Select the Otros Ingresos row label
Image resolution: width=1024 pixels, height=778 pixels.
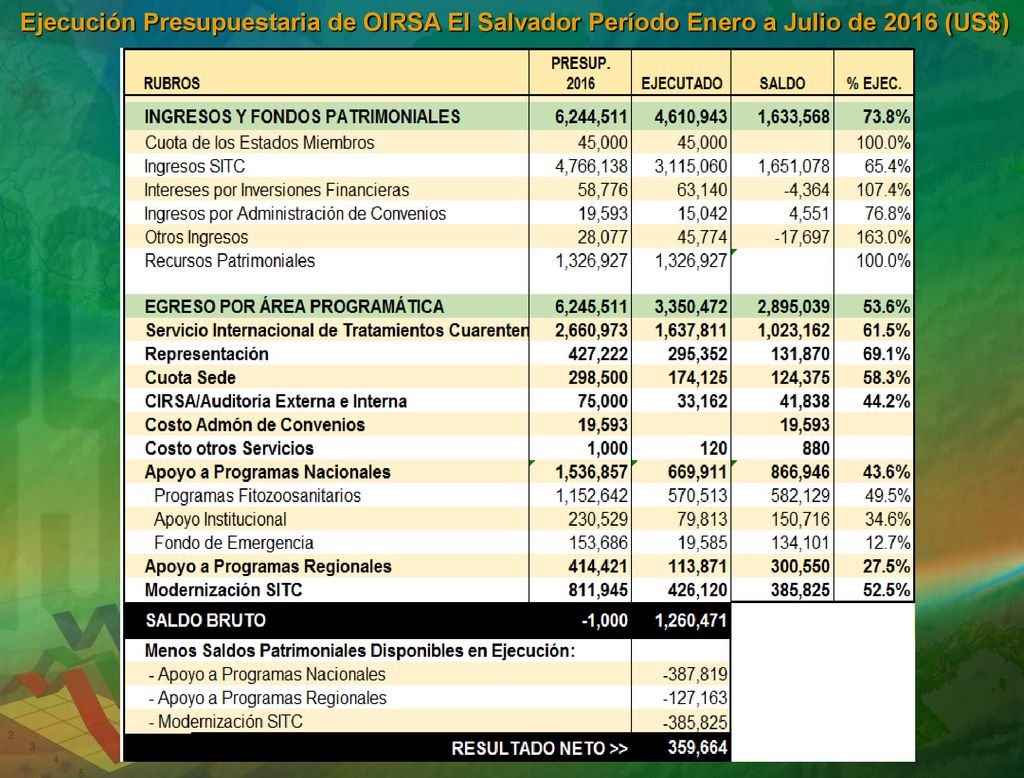[x=196, y=237]
